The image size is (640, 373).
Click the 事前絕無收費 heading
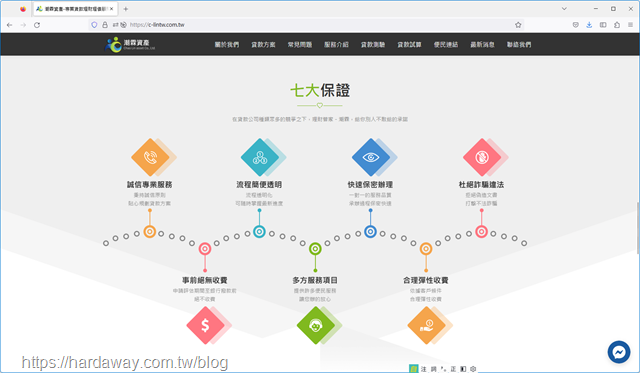205,280
